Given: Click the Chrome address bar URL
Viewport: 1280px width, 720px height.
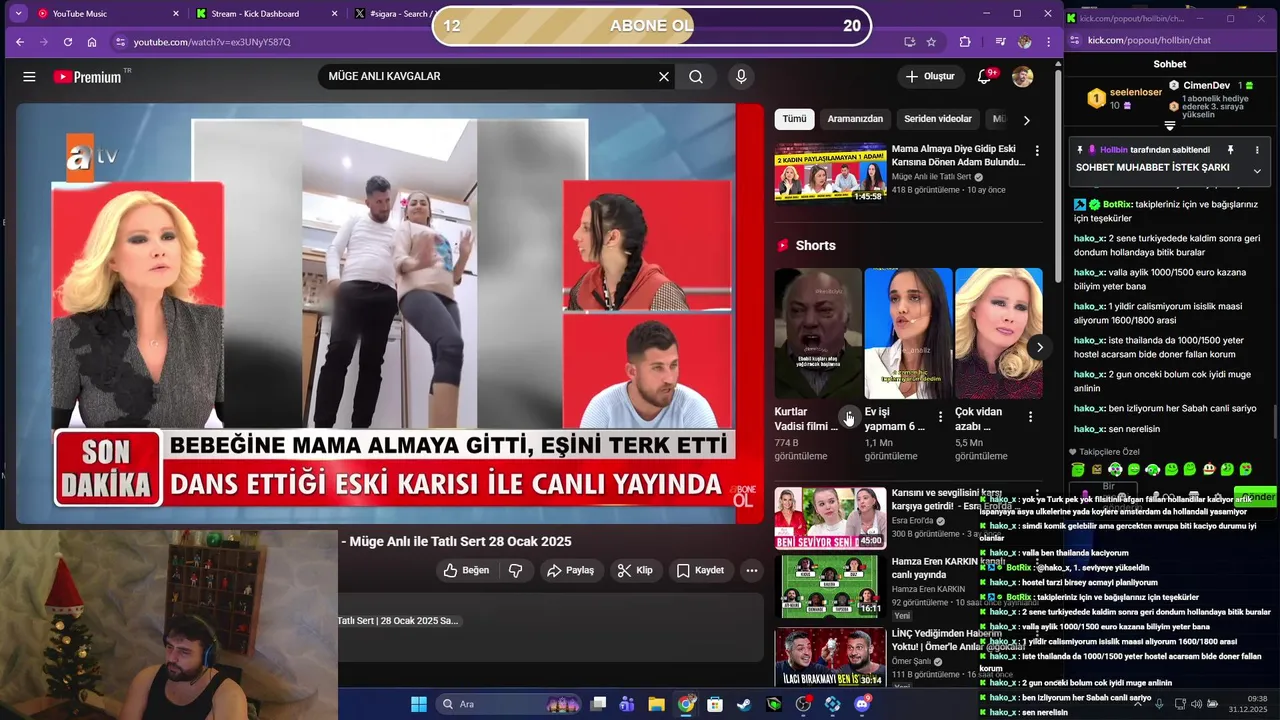Looking at the screenshot, I should coord(212,42).
